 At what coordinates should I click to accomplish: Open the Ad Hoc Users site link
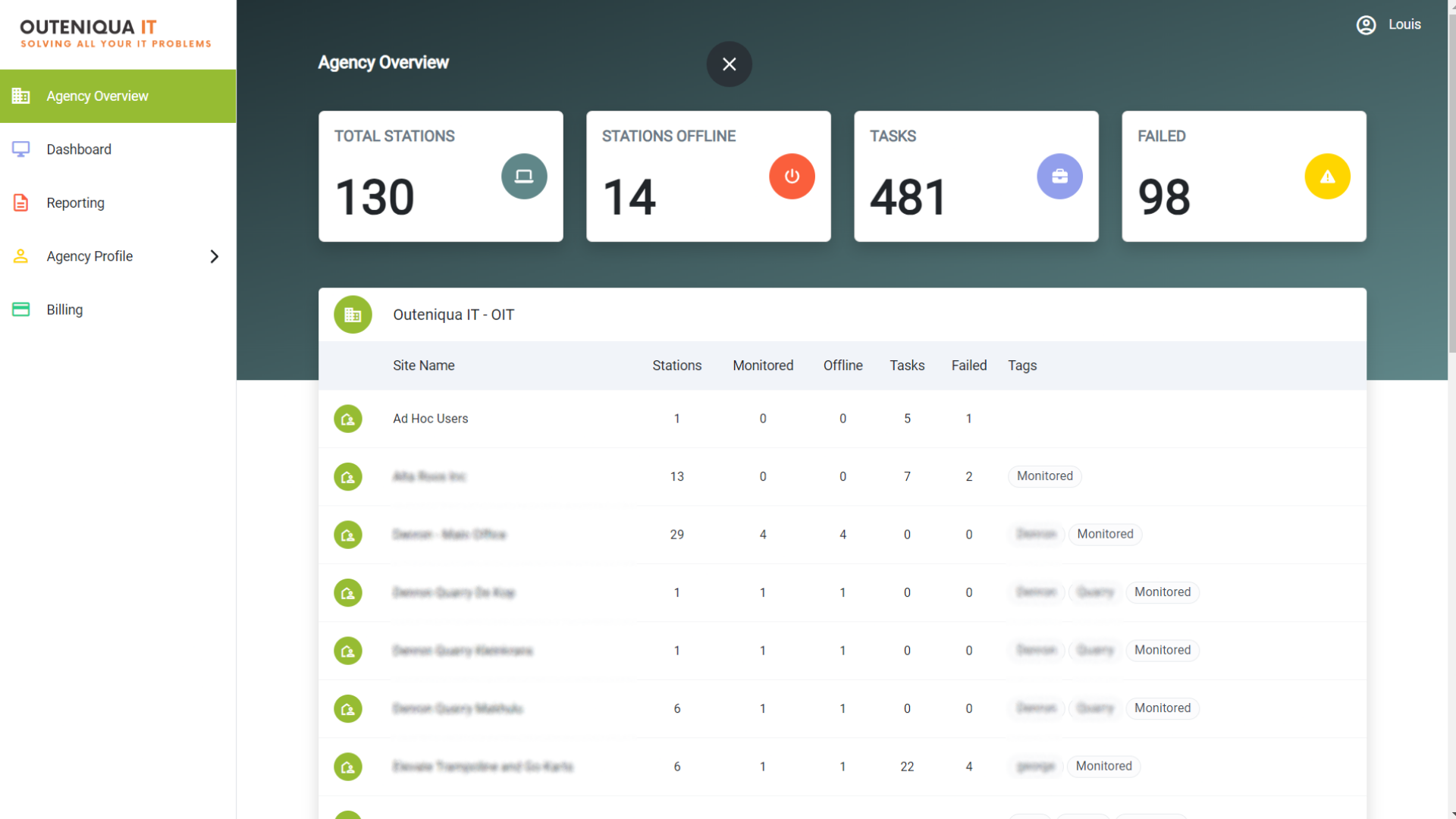point(430,419)
